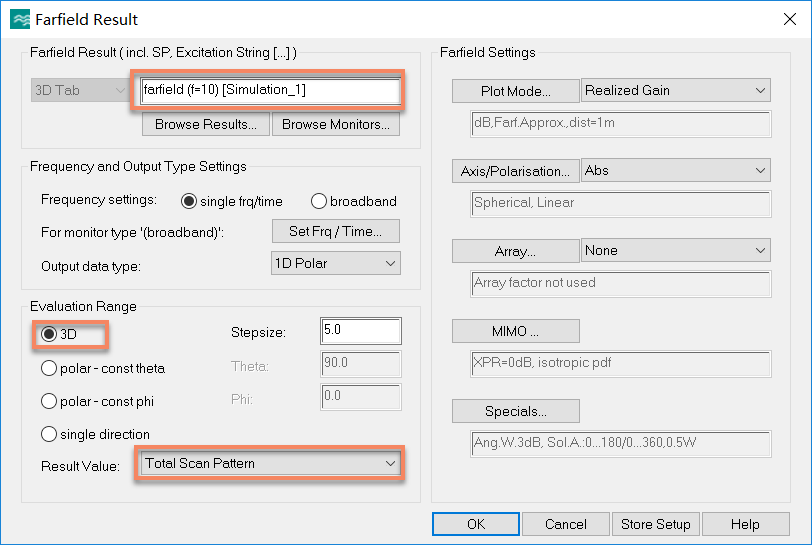Open the MIMO settings button
This screenshot has height=545, width=812.
tap(516, 331)
